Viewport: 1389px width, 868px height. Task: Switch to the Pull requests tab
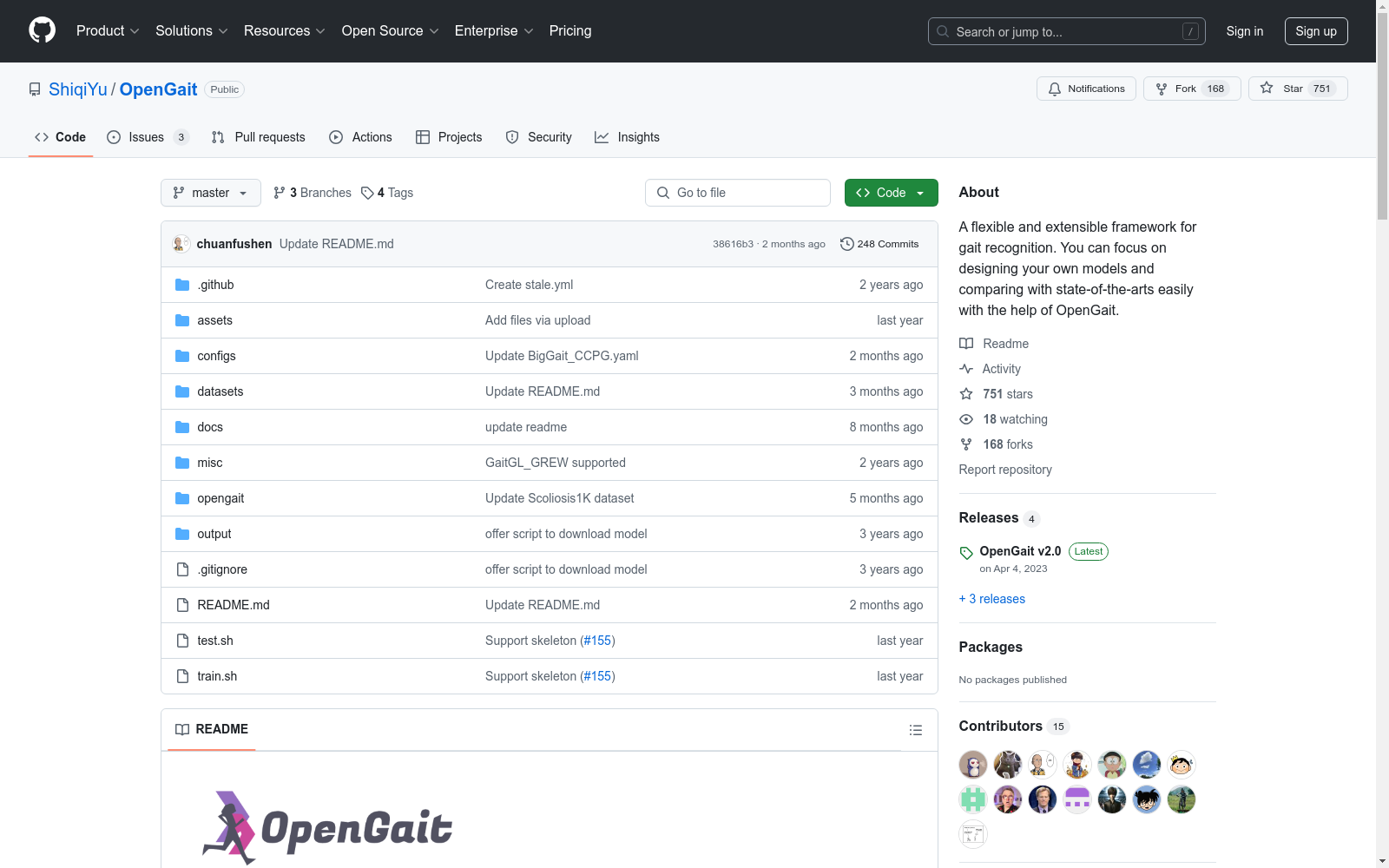tap(259, 137)
